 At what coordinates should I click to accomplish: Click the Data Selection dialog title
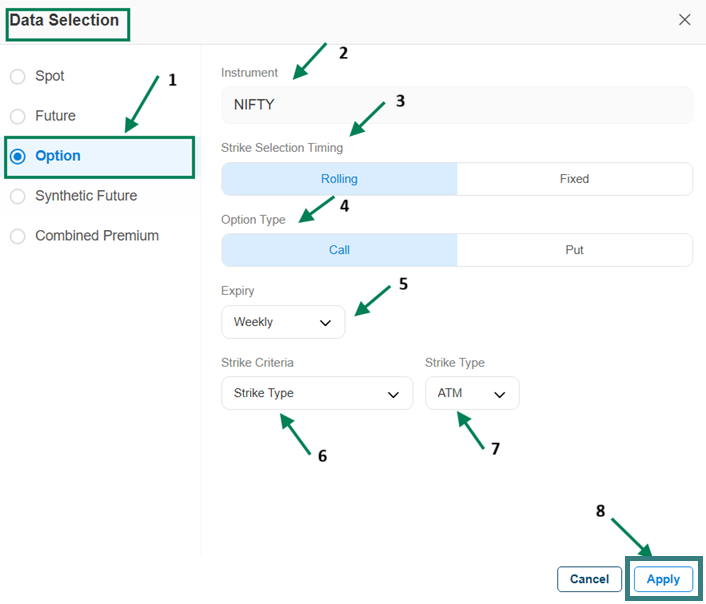(x=64, y=20)
